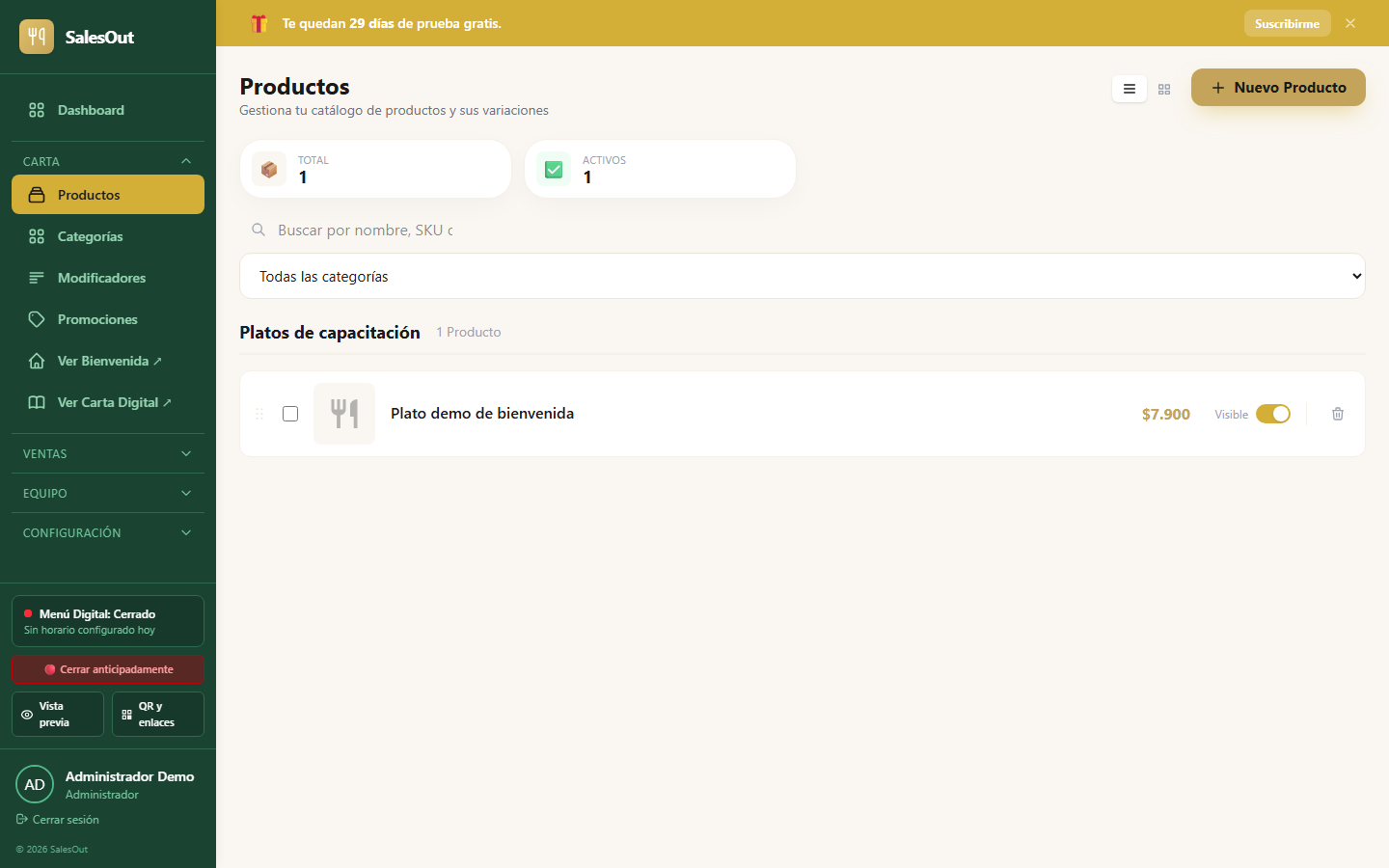1389x868 pixels.
Task: Expand the CONFIGURACIÓN section
Action: (108, 532)
